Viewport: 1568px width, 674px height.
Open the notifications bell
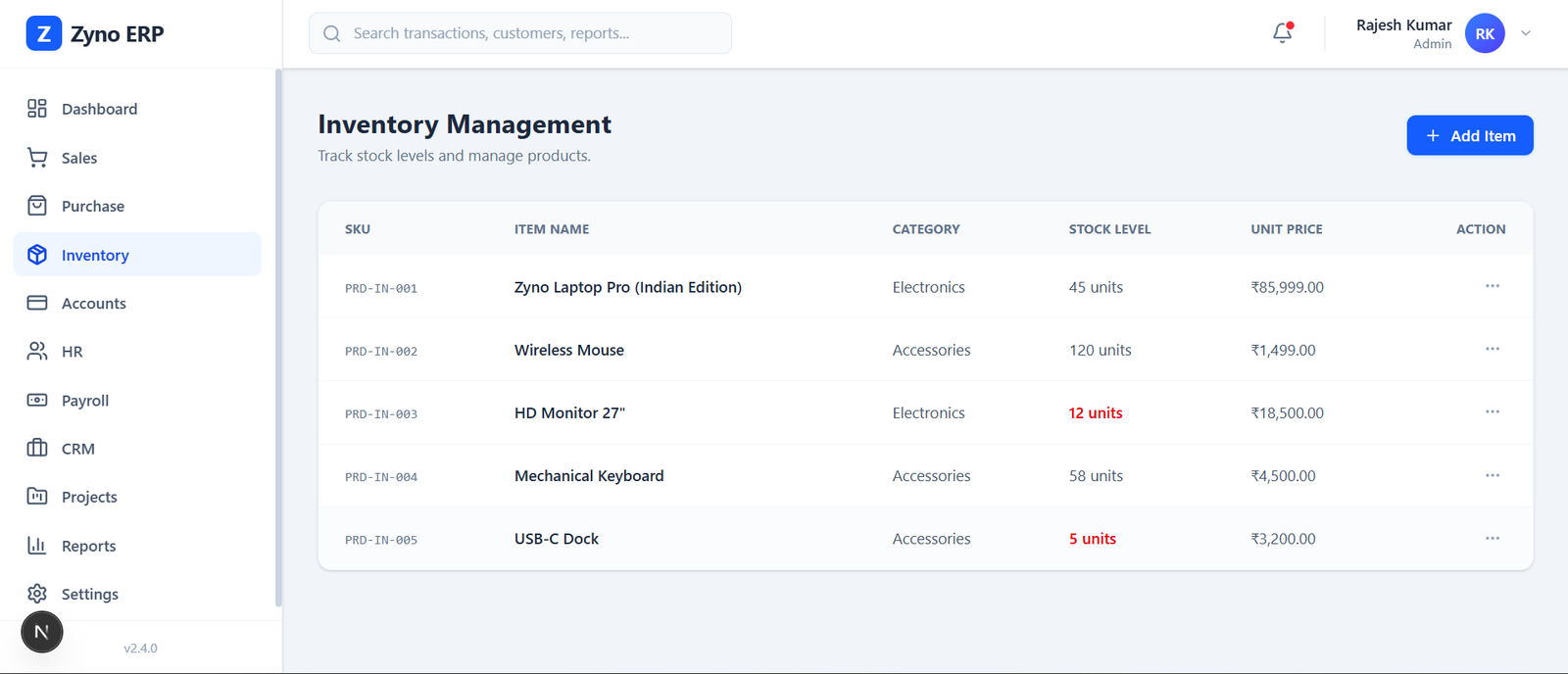pyautogui.click(x=1282, y=33)
